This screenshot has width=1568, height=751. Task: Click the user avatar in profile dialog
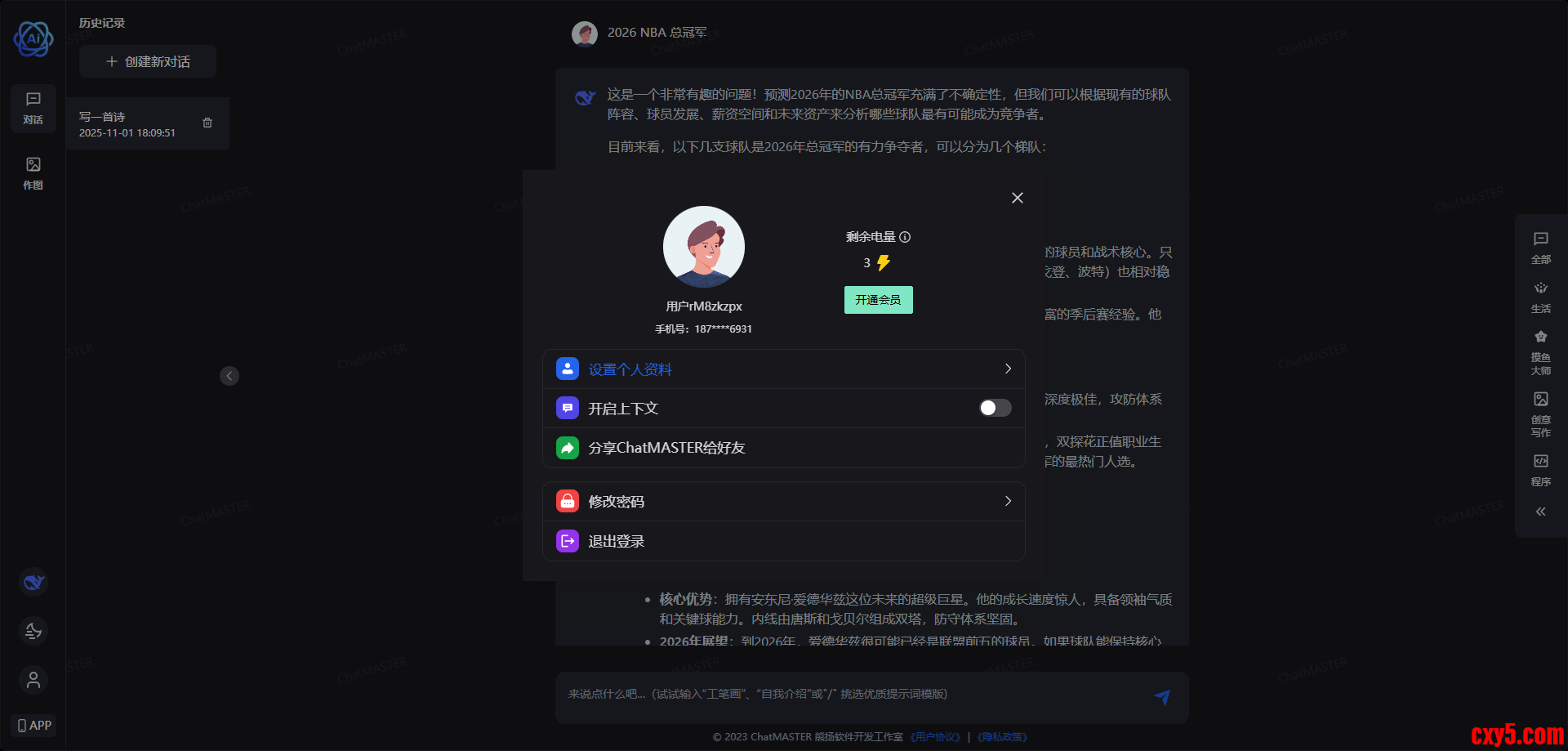tap(704, 247)
